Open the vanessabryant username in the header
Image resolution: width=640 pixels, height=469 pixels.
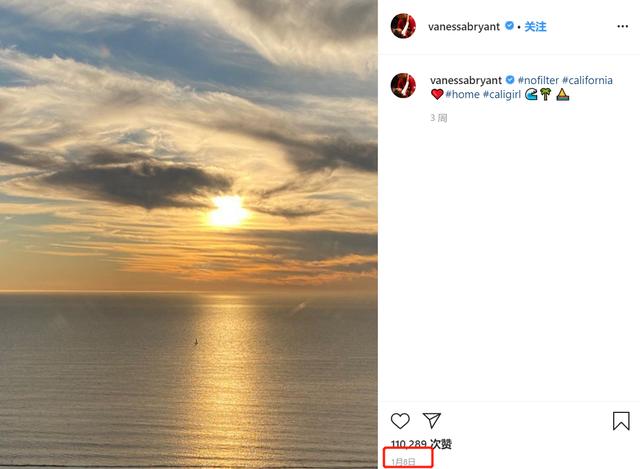(x=464, y=27)
